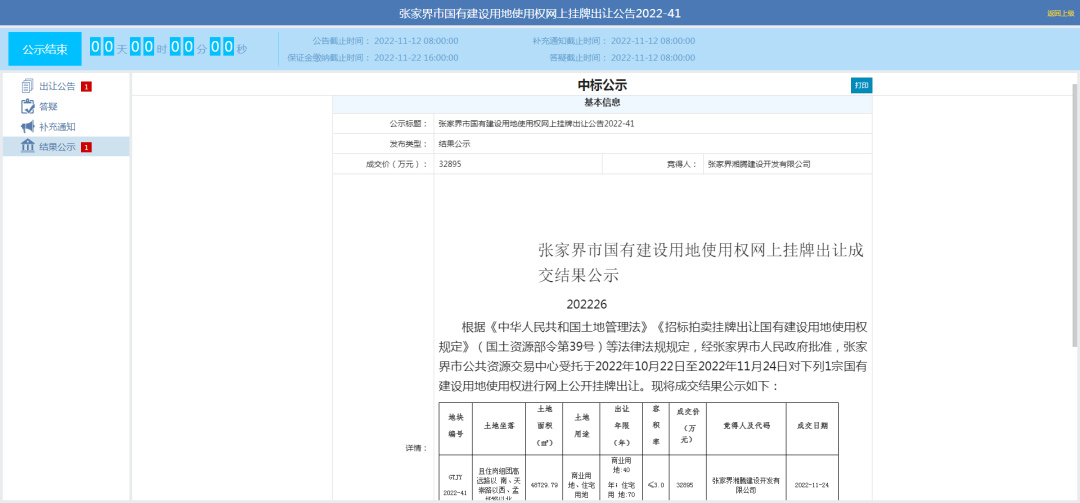This screenshot has height=503, width=1080.
Task: Go back via 返回上级 link
Action: click(x=1061, y=14)
